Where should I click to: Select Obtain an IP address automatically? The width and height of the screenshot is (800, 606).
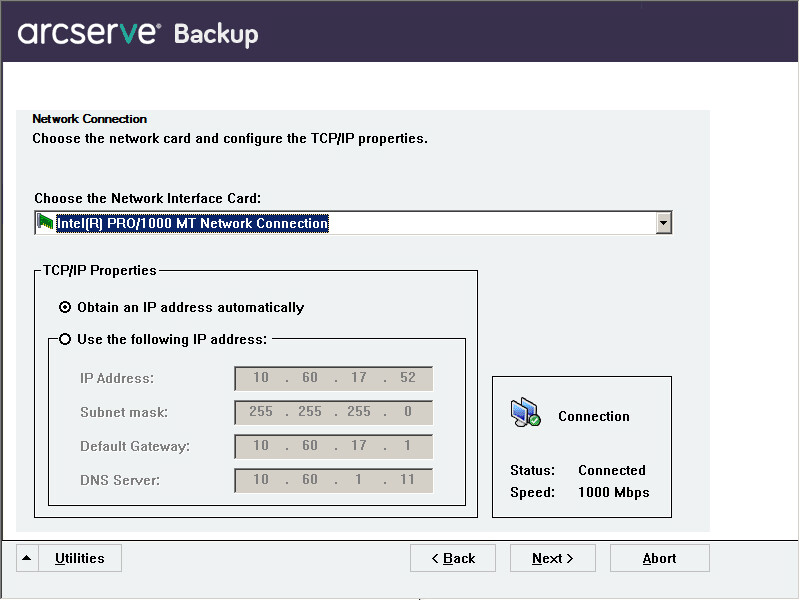(x=65, y=307)
